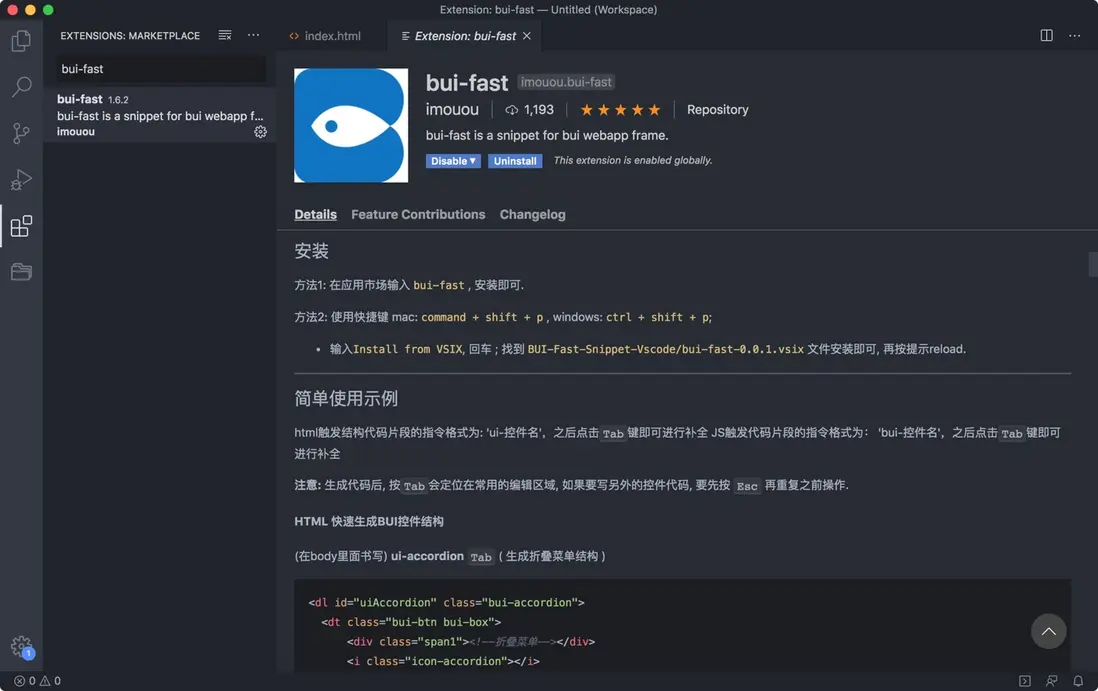
Task: Click the icon-accordion code line
Action: point(443,661)
